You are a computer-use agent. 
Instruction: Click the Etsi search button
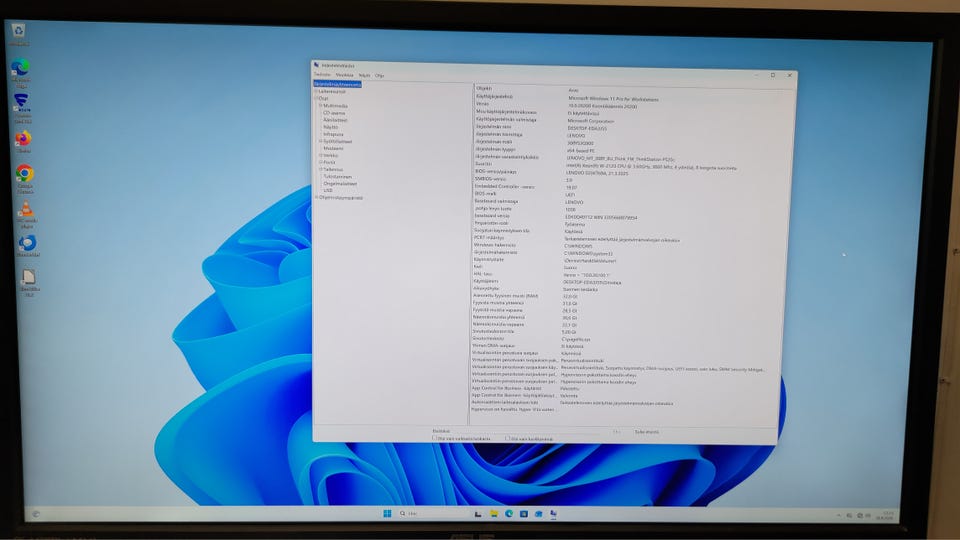point(617,432)
